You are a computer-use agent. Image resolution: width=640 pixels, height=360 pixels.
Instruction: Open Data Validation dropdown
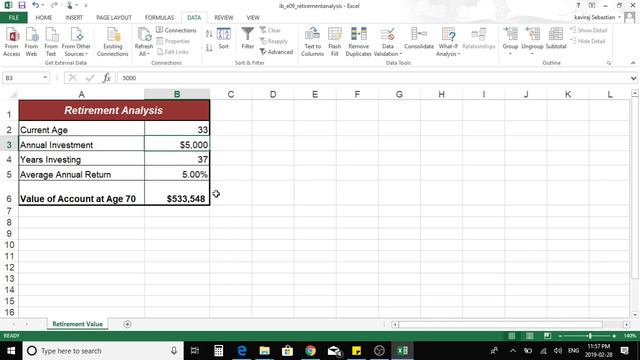click(387, 50)
